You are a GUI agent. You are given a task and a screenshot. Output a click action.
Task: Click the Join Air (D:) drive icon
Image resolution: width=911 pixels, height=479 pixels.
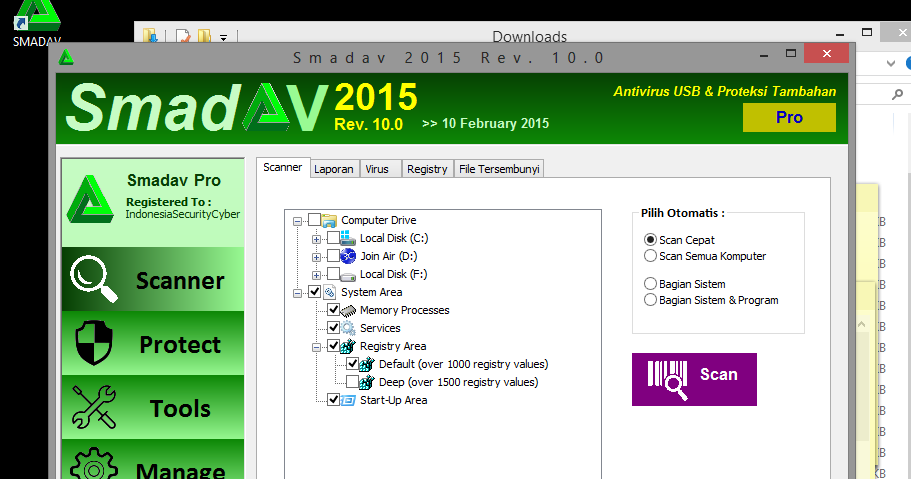click(x=348, y=256)
